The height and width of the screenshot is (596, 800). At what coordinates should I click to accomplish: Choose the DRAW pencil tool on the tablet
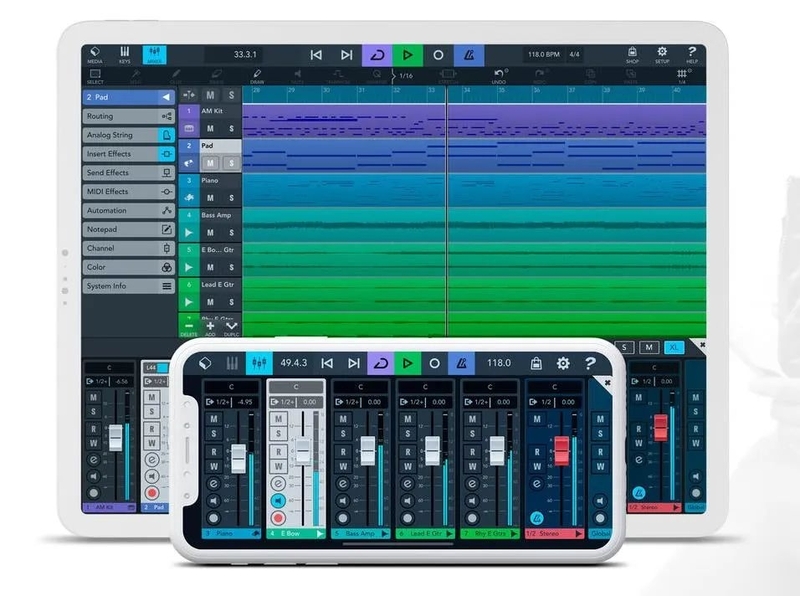point(257,76)
